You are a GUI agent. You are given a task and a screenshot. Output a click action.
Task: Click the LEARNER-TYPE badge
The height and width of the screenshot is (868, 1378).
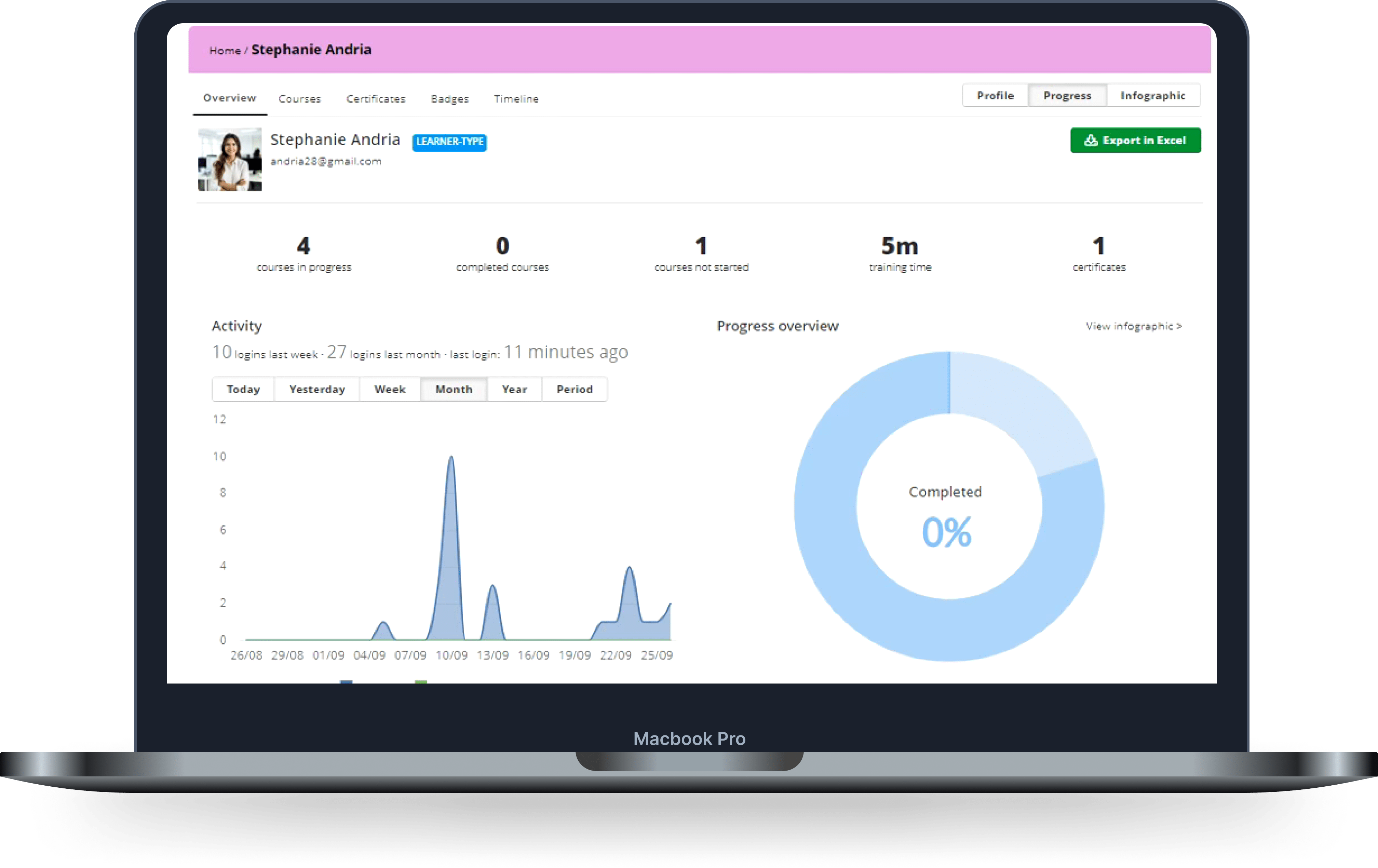[449, 141]
